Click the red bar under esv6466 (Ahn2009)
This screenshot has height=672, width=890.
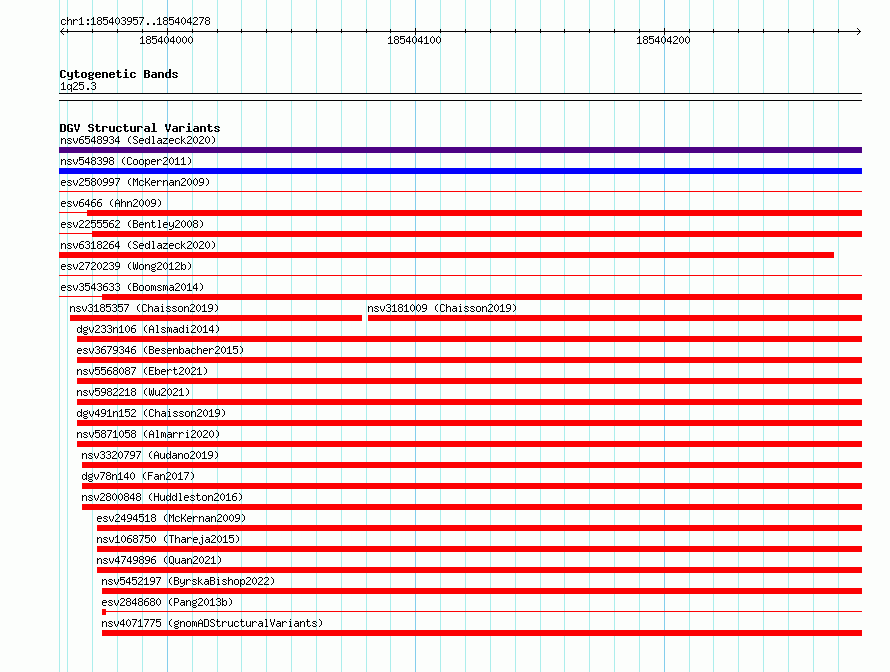(x=475, y=213)
